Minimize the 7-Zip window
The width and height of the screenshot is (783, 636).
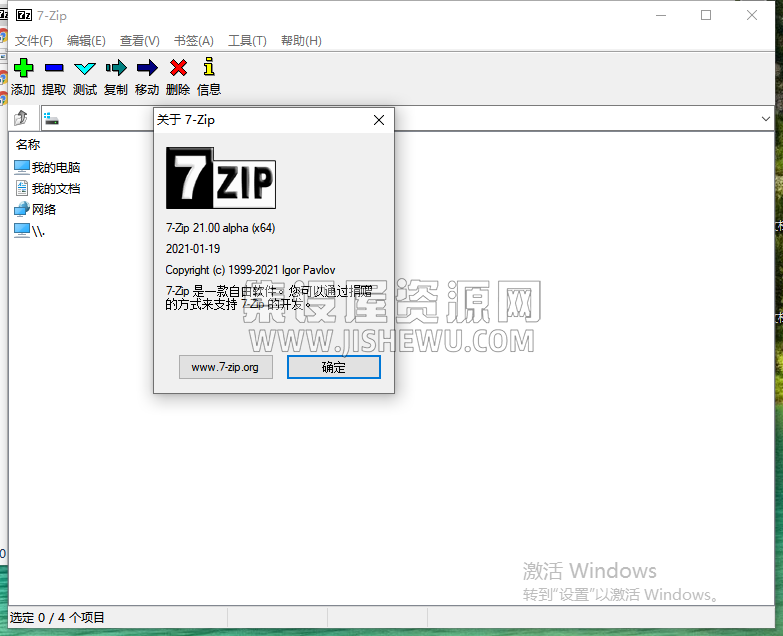pos(661,15)
